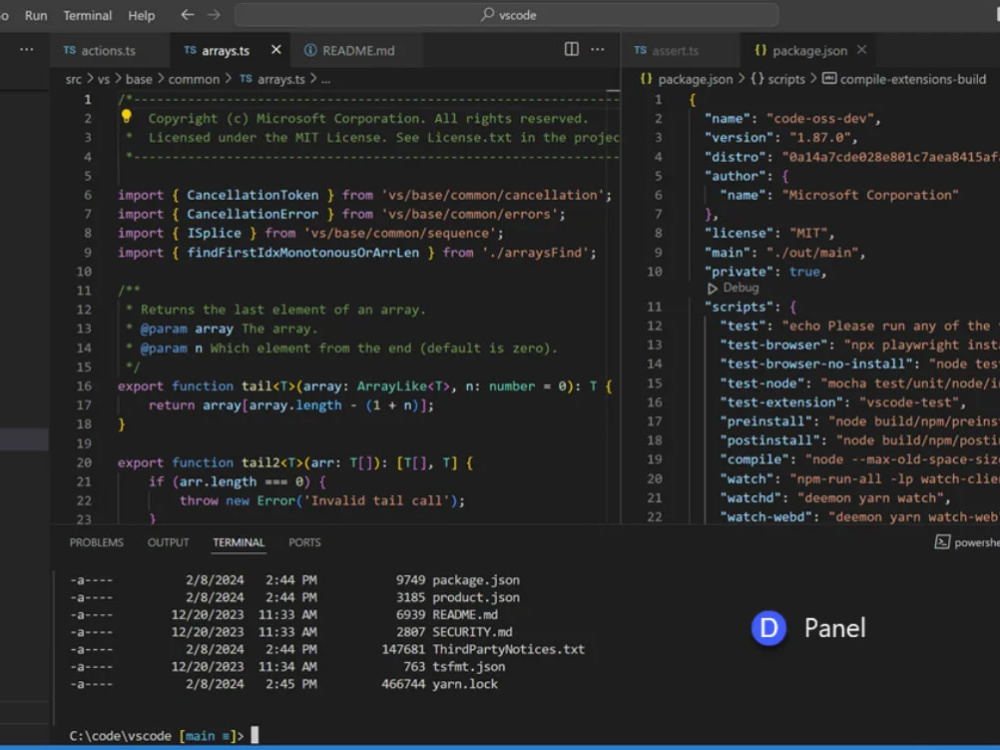Open the PORTS panel tab

pos(304,542)
